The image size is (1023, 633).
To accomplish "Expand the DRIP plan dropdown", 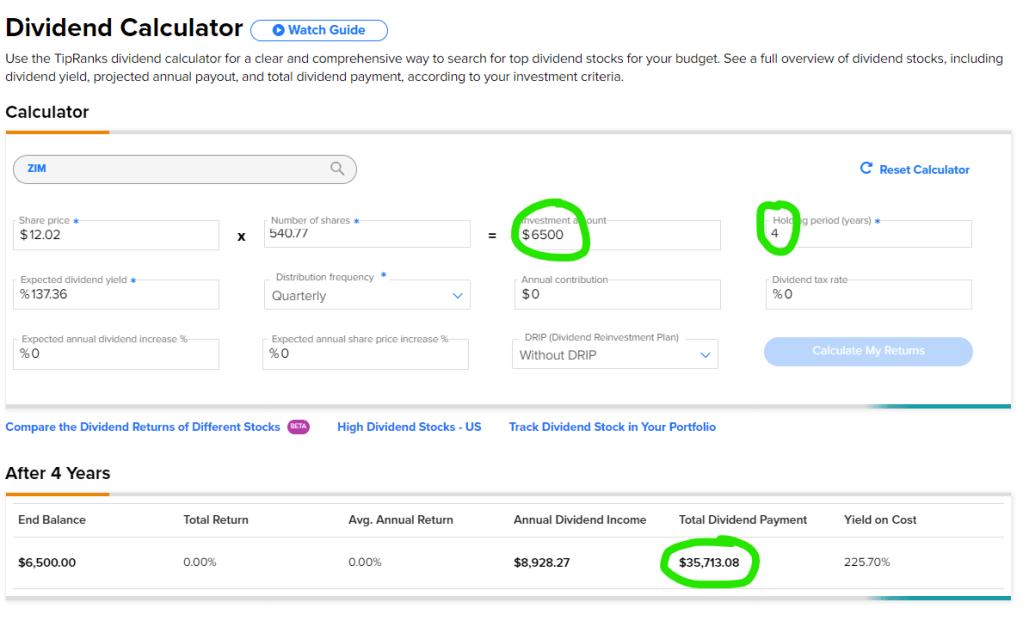I will (614, 354).
